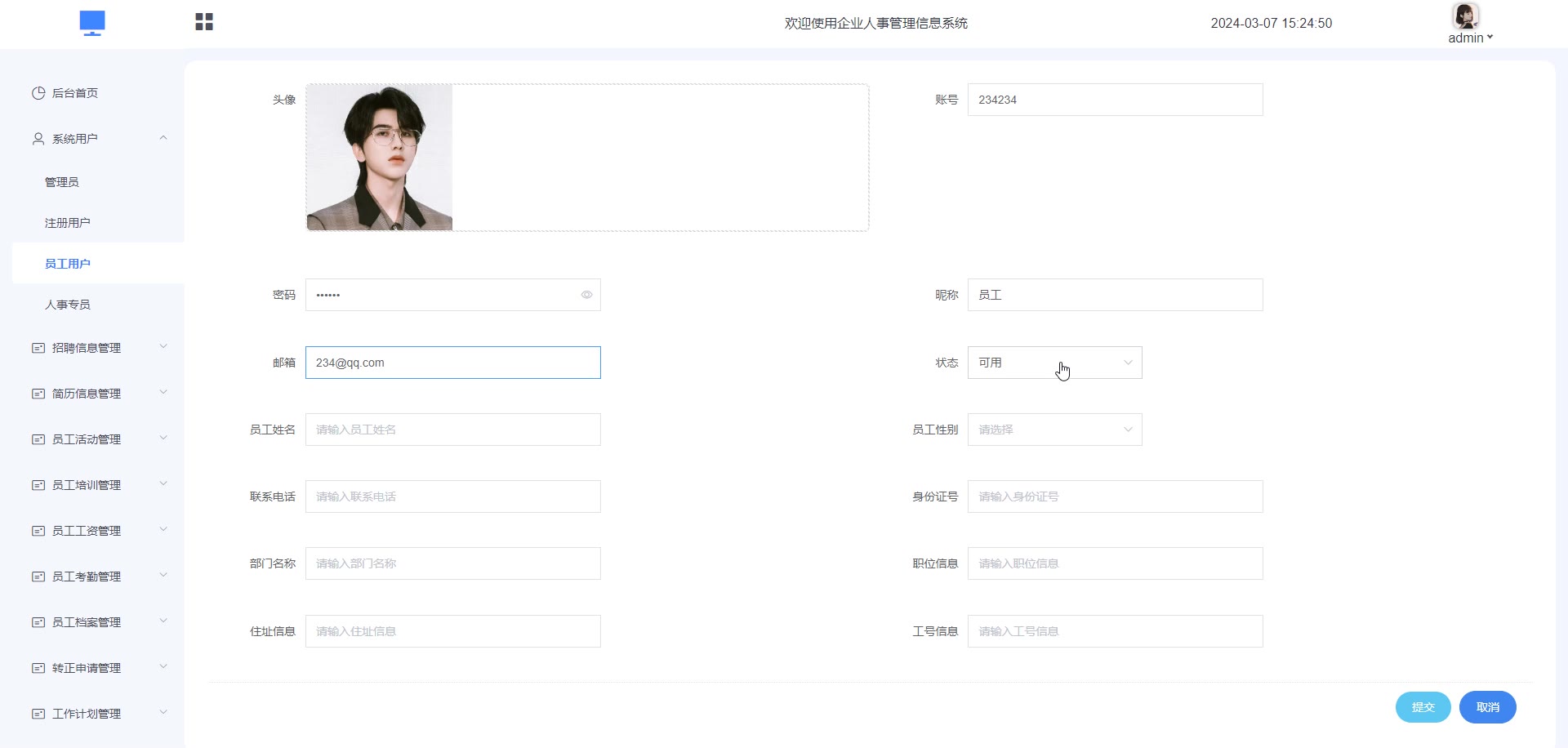Expand 转正申请管理 chevron
1568x748 pixels.
coord(163,667)
